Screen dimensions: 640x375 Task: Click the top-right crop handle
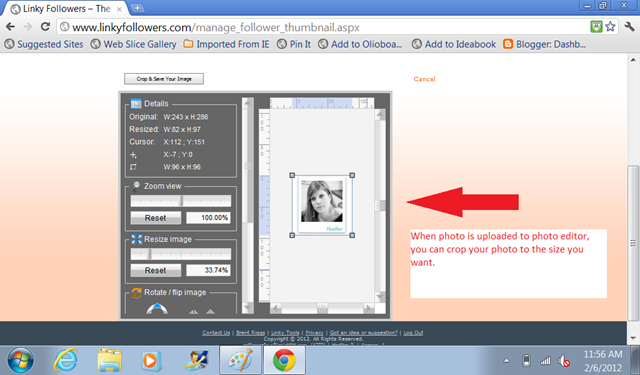352,175
